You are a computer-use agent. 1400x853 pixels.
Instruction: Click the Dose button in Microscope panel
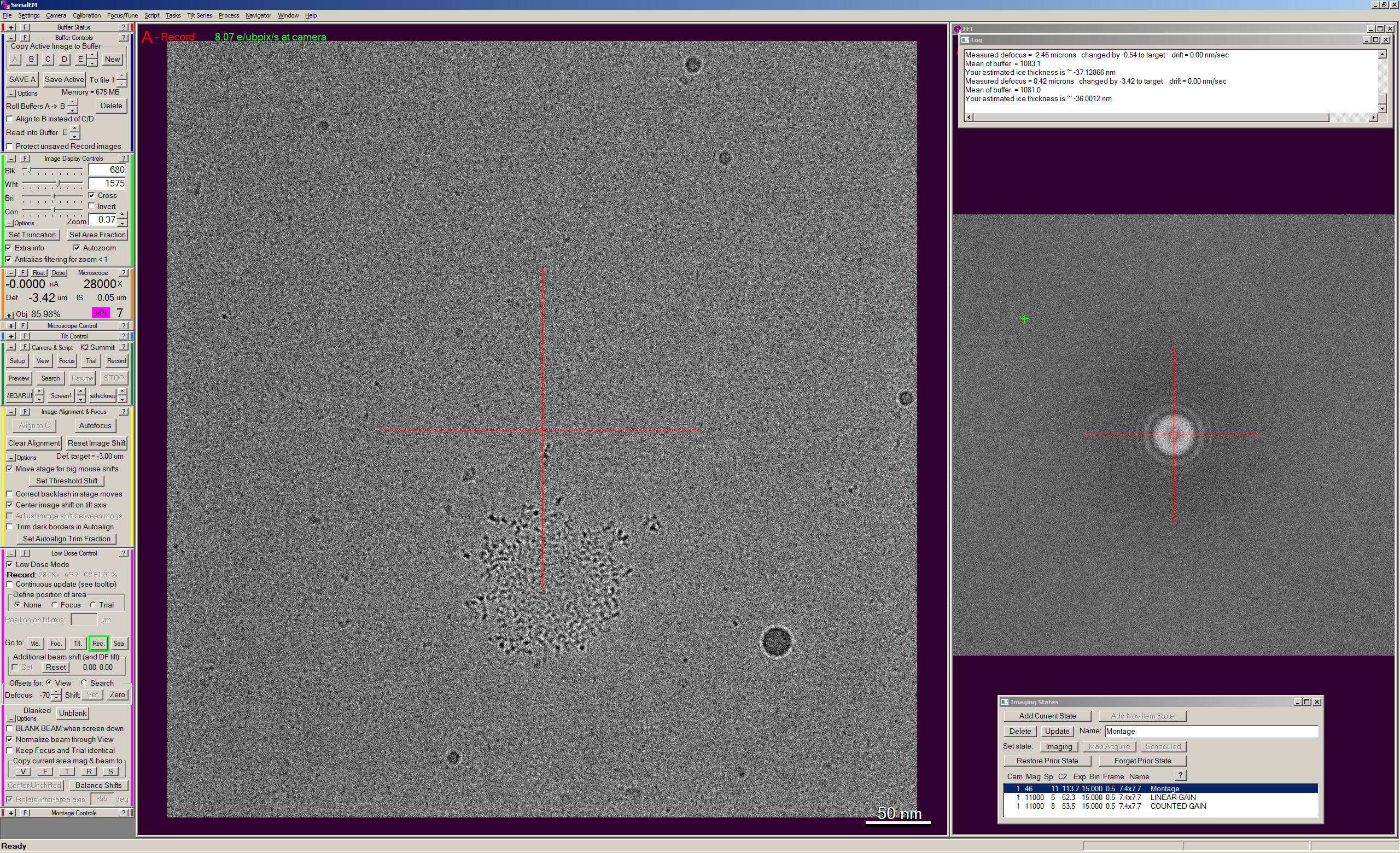tap(59, 273)
